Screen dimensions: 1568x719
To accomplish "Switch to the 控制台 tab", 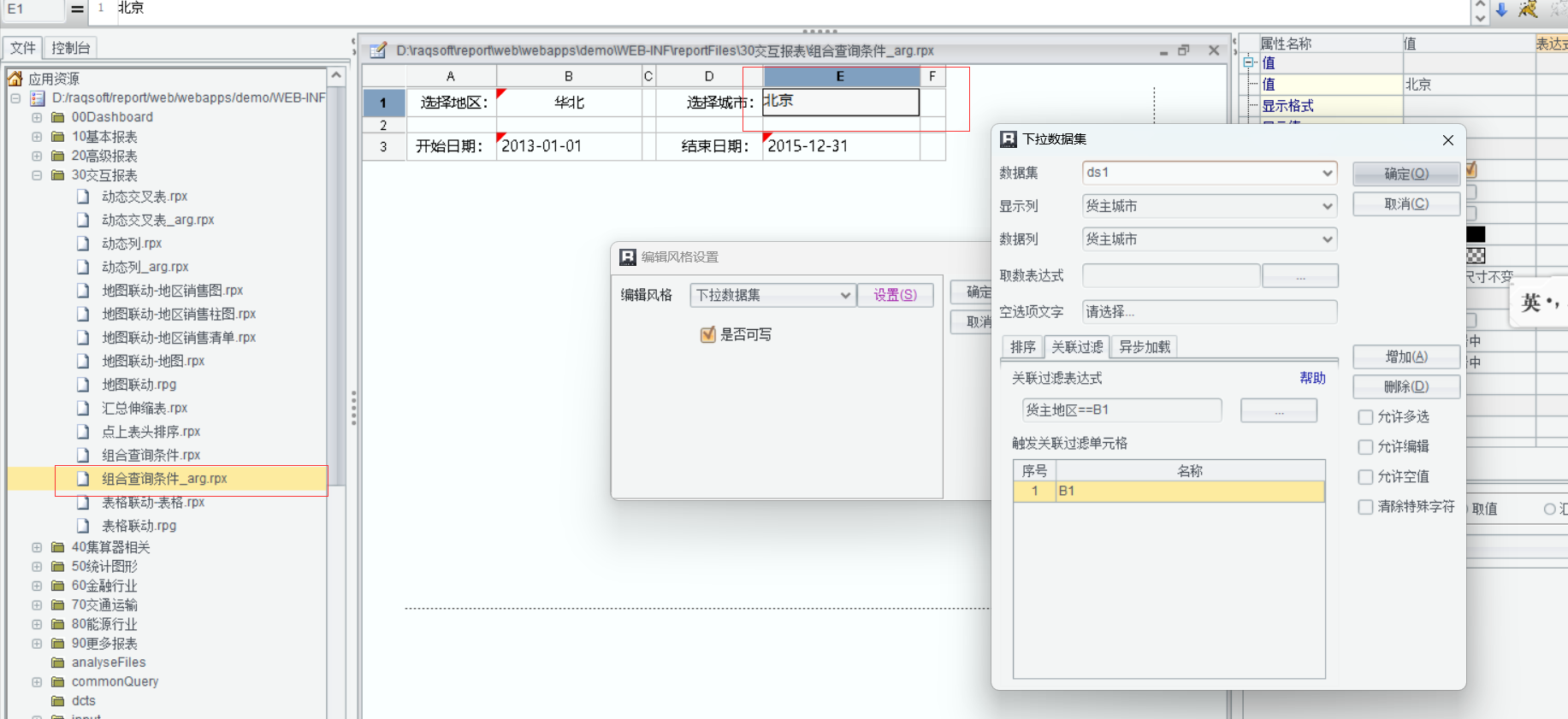I will click(x=71, y=48).
